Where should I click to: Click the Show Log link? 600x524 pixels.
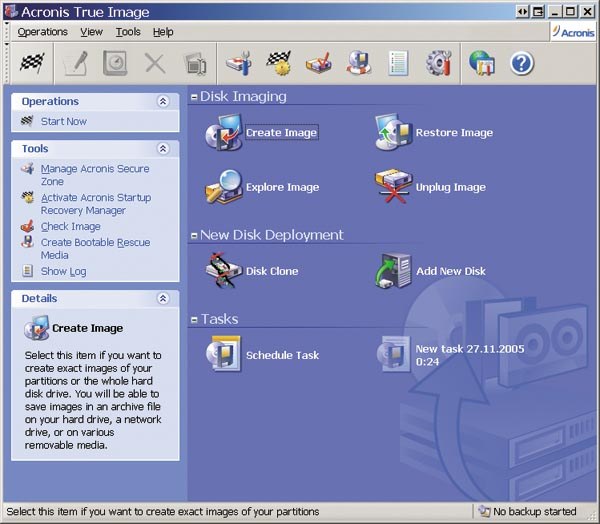pyautogui.click(x=63, y=271)
